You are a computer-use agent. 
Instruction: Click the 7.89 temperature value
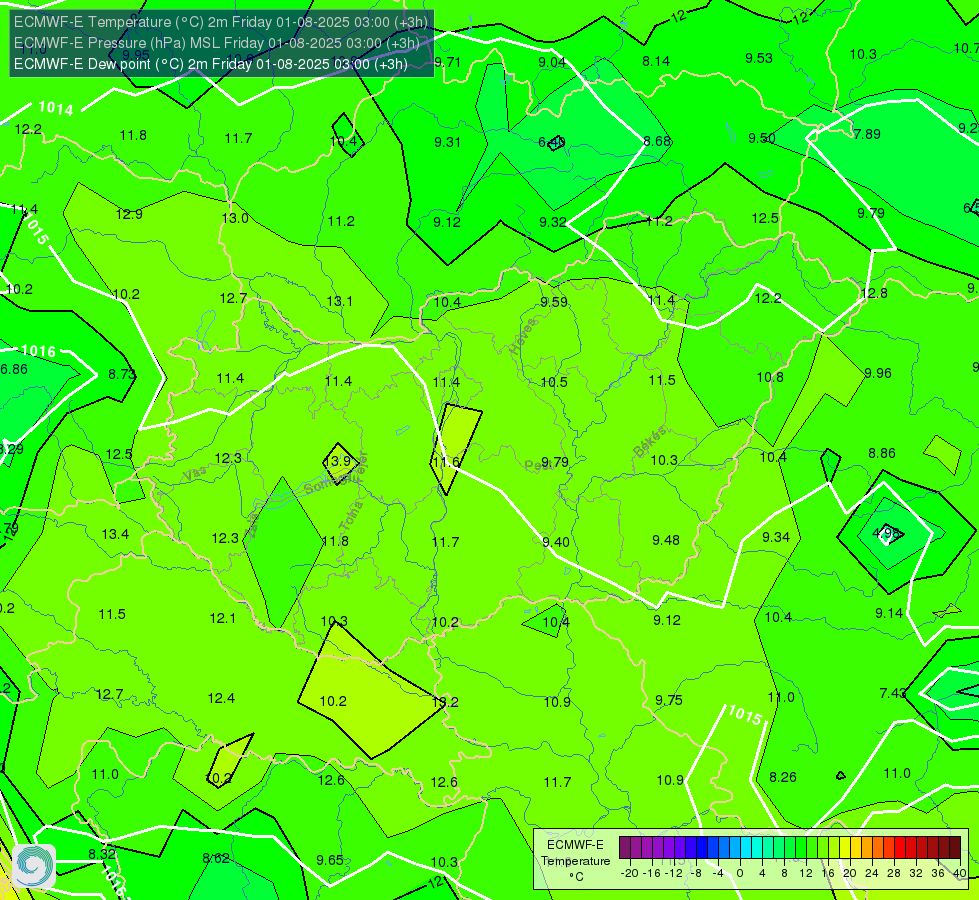point(867,134)
